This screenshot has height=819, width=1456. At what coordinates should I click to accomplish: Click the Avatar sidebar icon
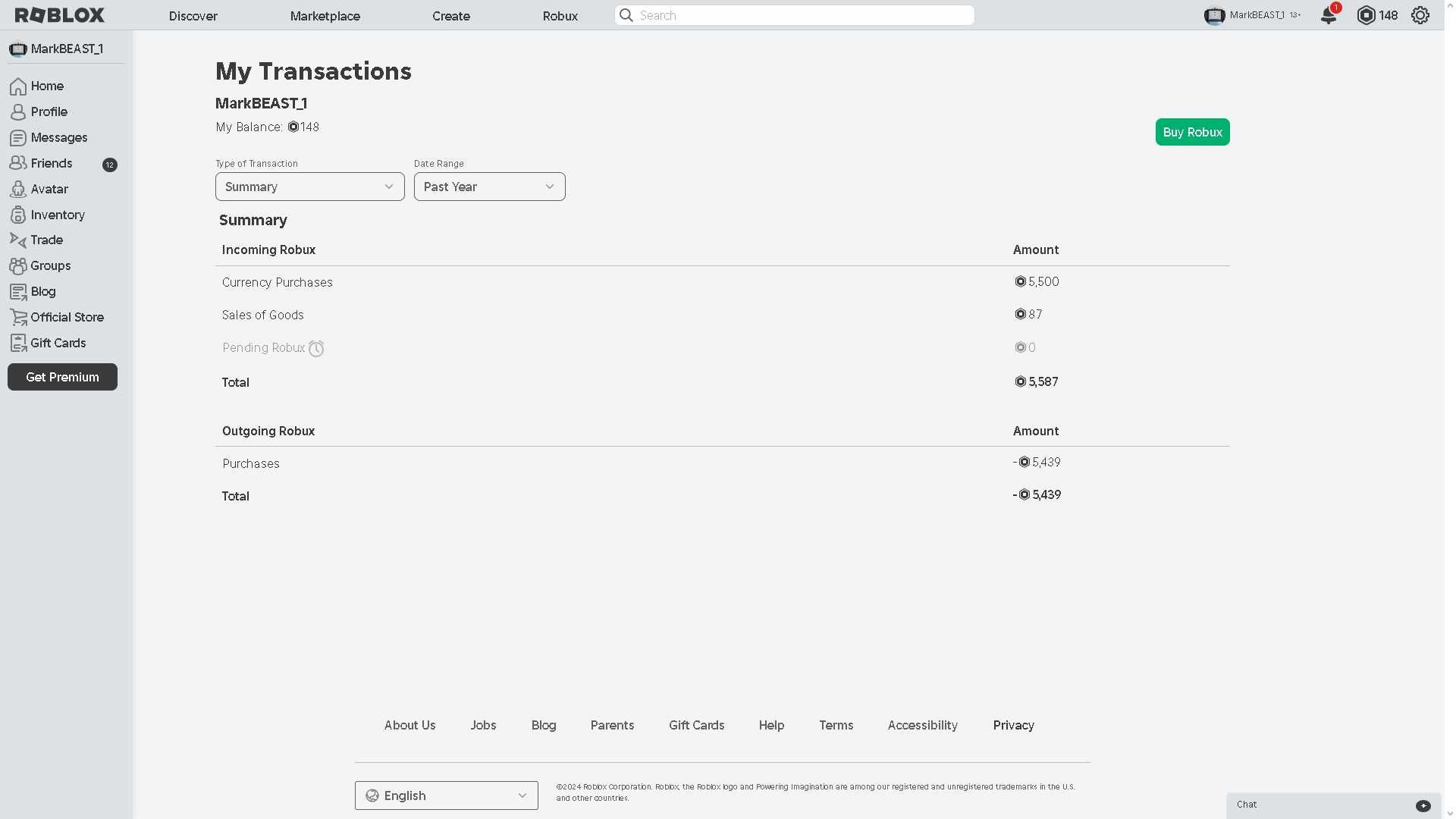(x=18, y=189)
